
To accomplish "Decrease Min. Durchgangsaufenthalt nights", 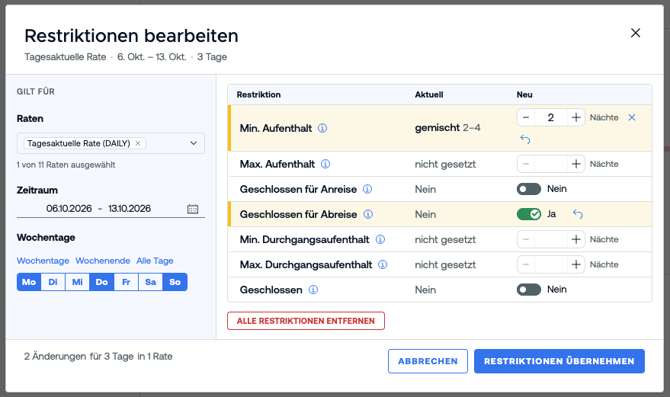I will point(526,239).
